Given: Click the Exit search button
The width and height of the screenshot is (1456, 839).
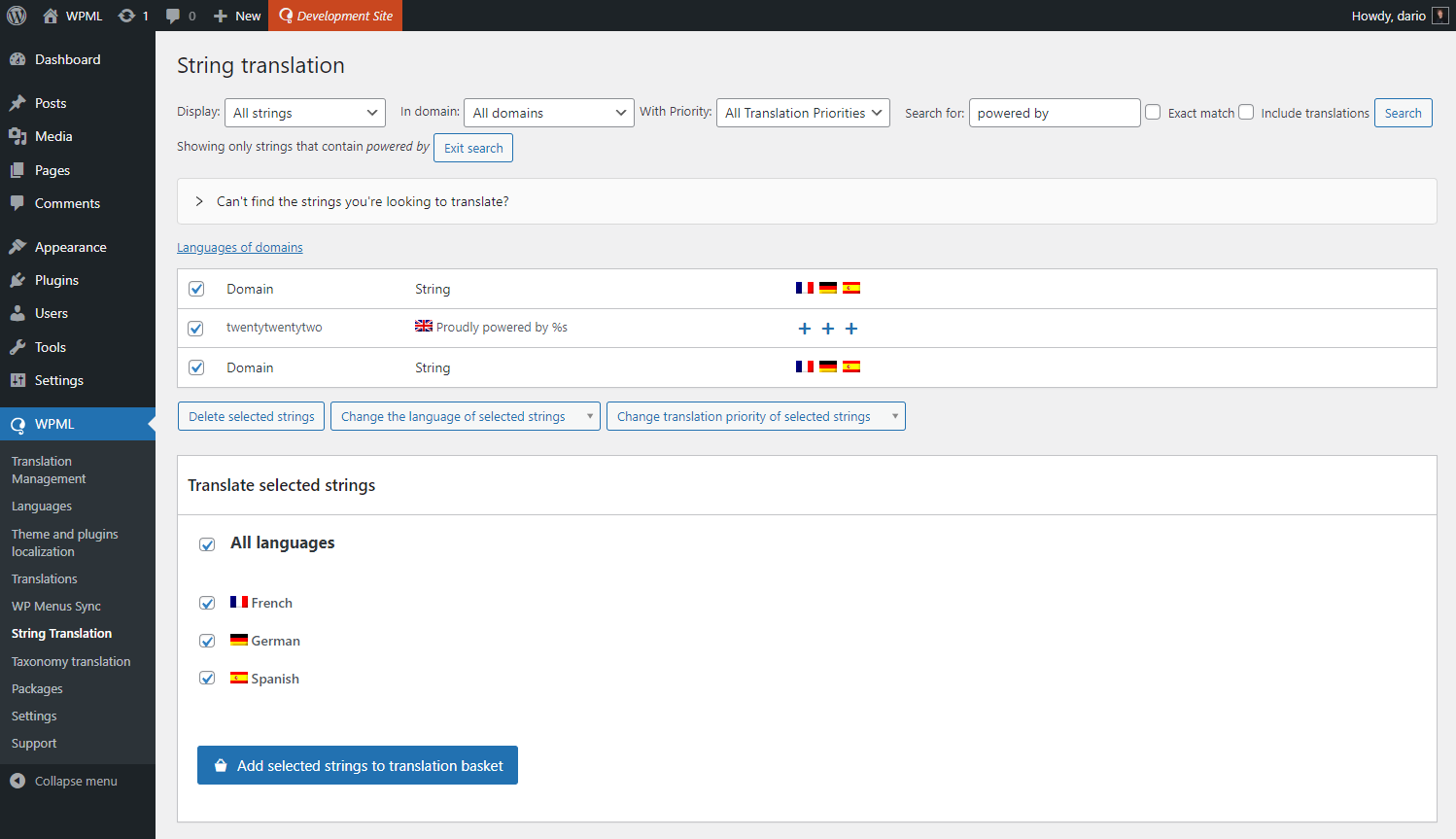Looking at the screenshot, I should (473, 148).
